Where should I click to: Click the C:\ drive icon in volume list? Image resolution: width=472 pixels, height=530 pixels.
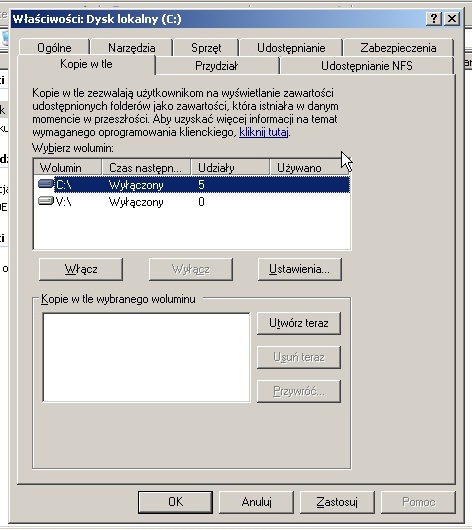pos(46,184)
